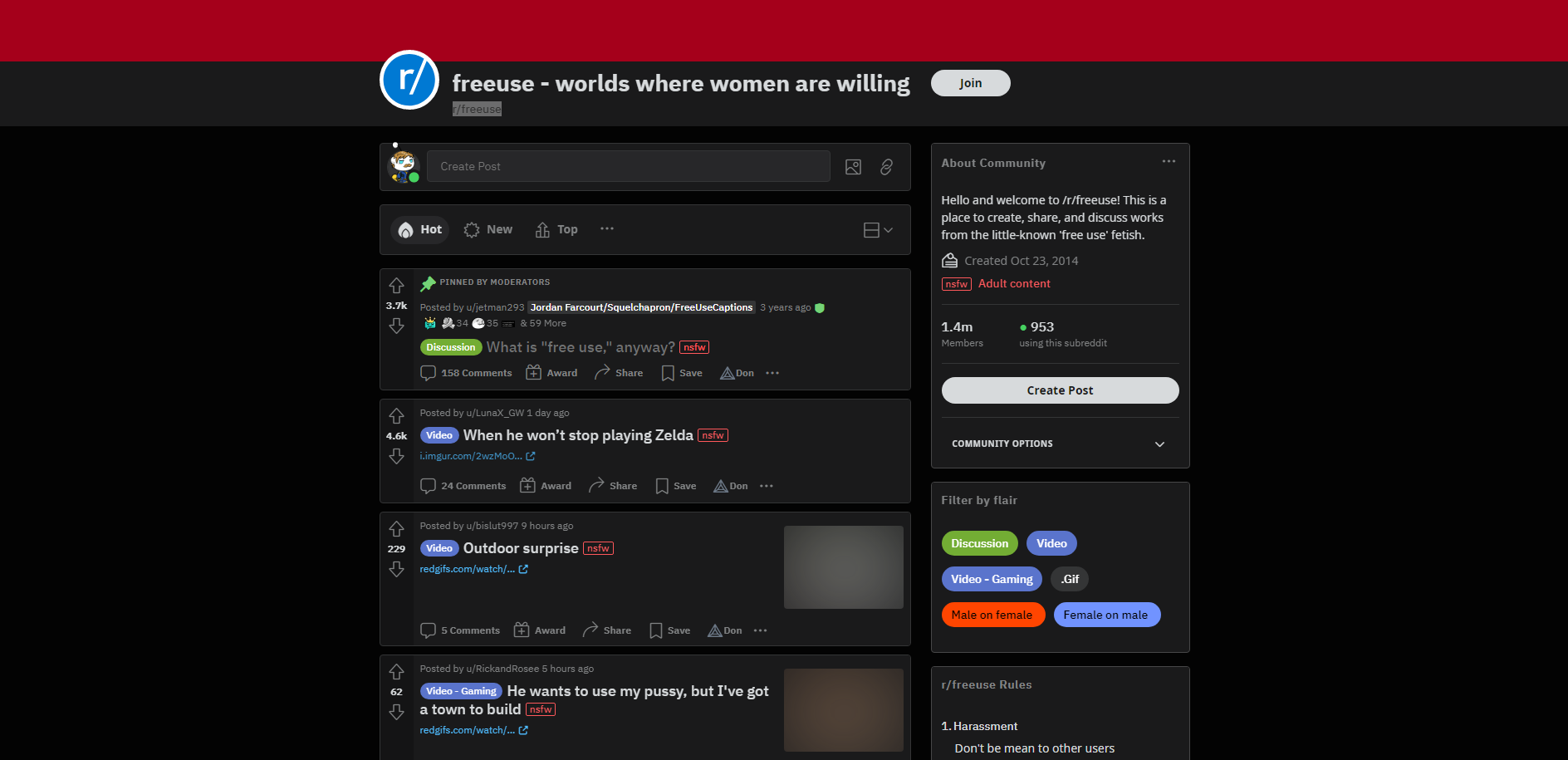Click the Create Post text field
This screenshot has height=760, width=1568.
point(628,166)
